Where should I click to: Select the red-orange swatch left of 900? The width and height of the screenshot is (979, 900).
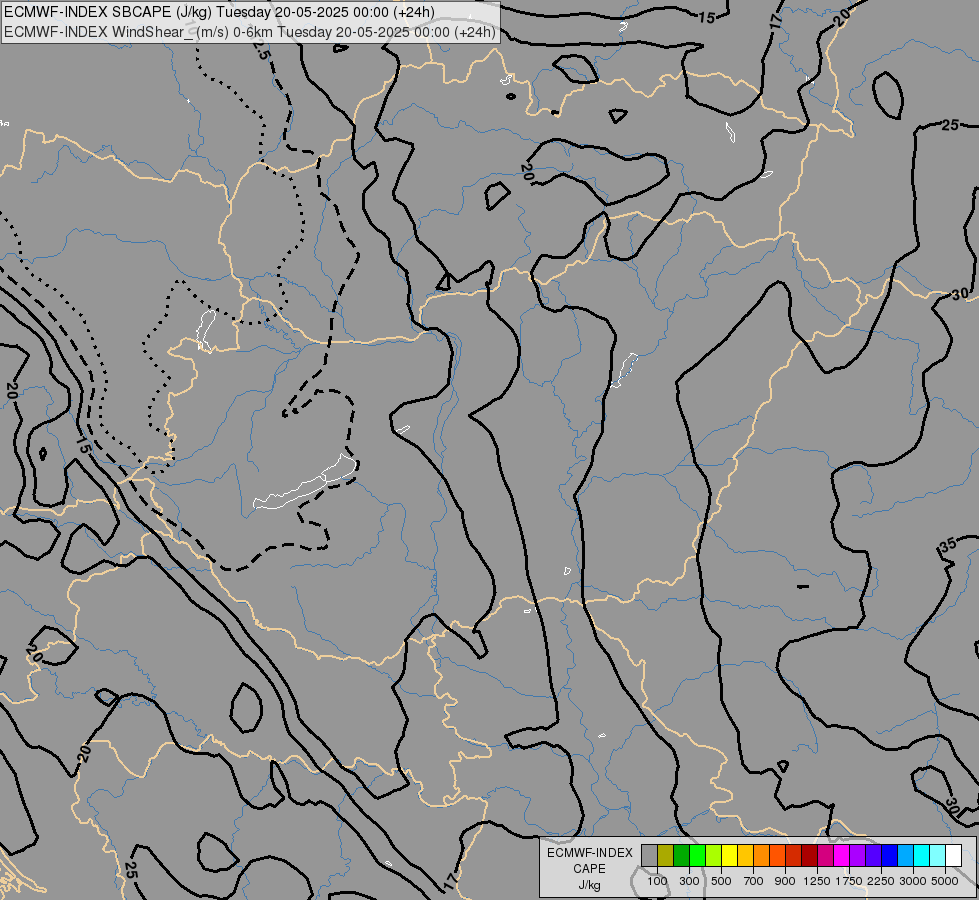coord(778,855)
